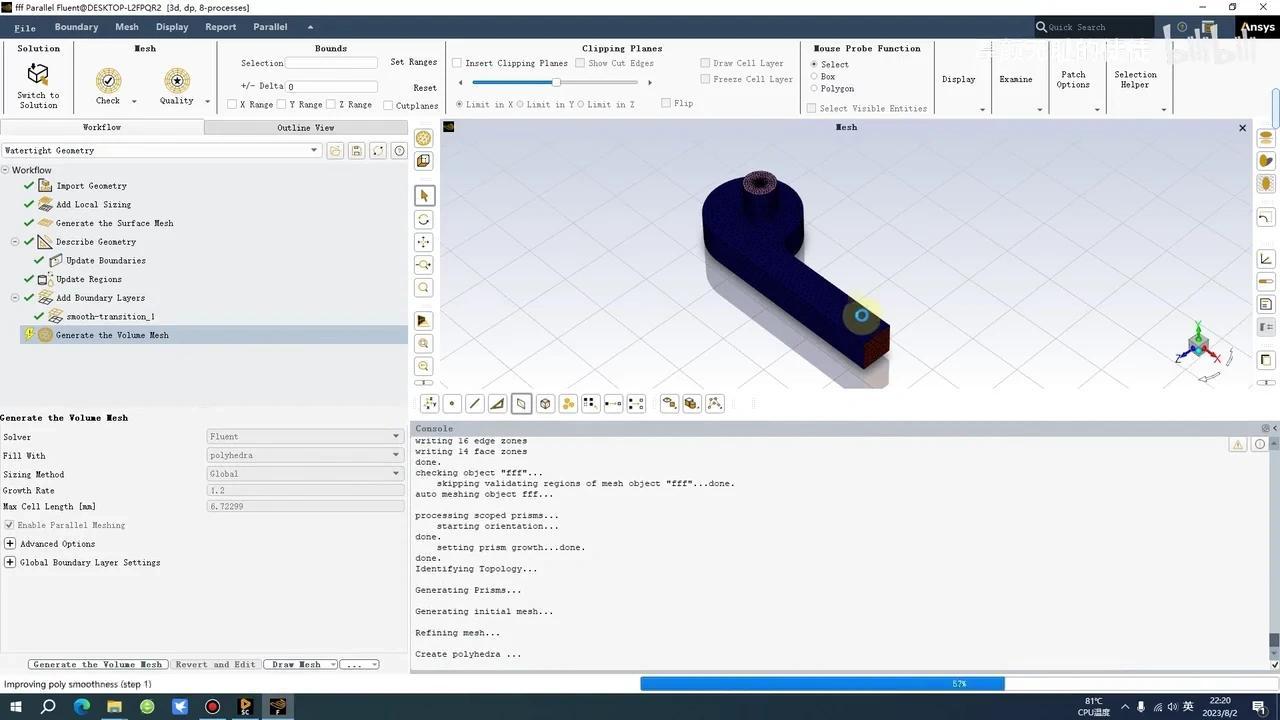Click the Draw Mesh button
The width and height of the screenshot is (1280, 720).
[297, 664]
